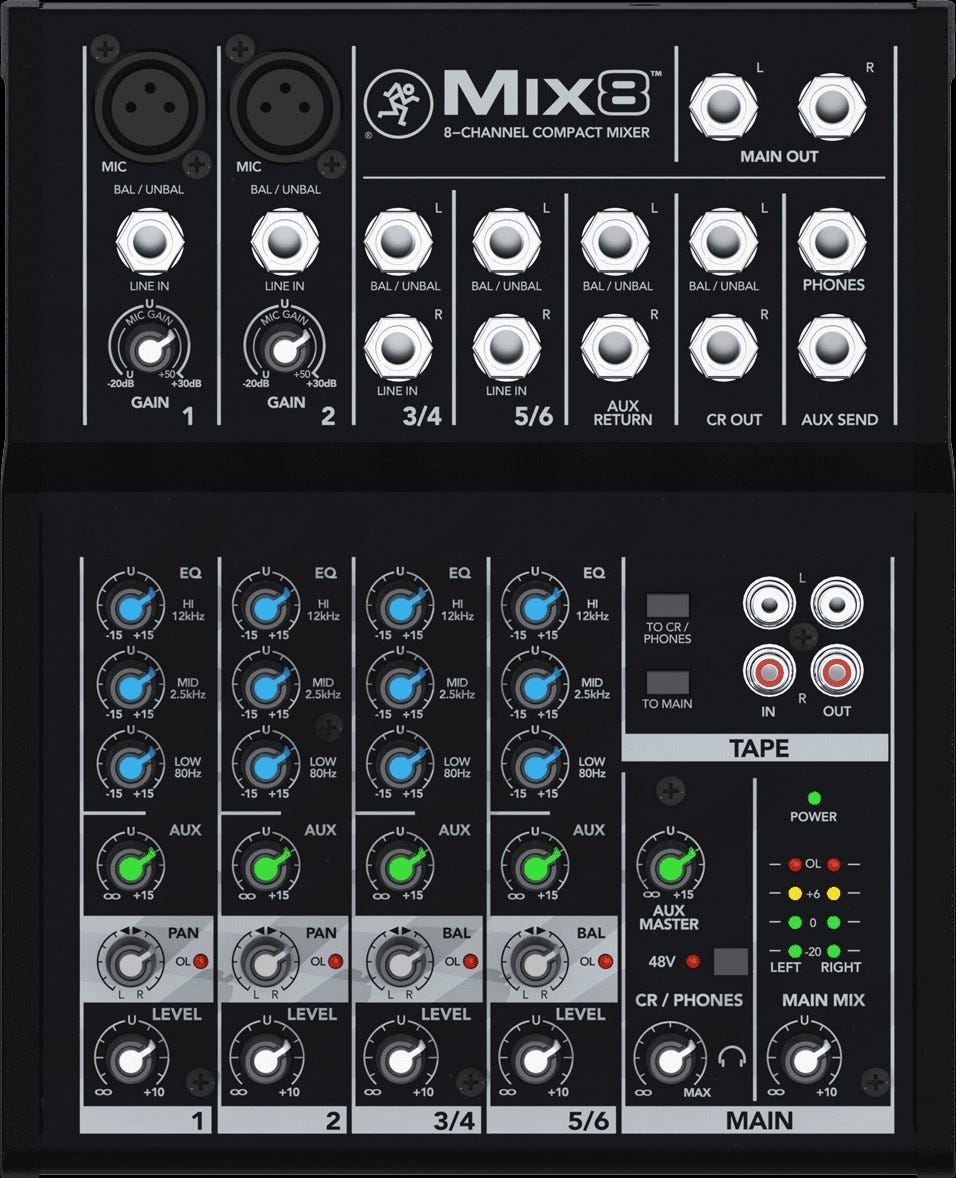Click the CR OUT left jack
The height and width of the screenshot is (1178, 956).
point(723,241)
